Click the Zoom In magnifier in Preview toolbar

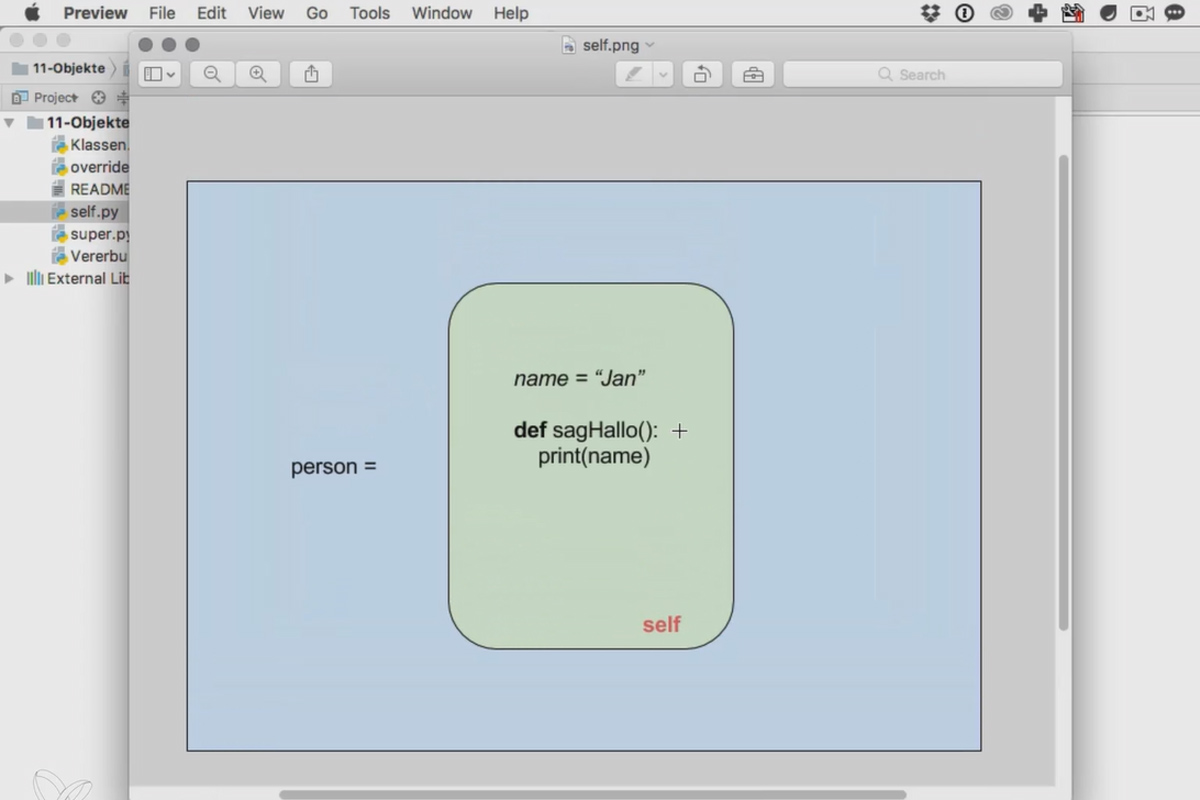[258, 74]
